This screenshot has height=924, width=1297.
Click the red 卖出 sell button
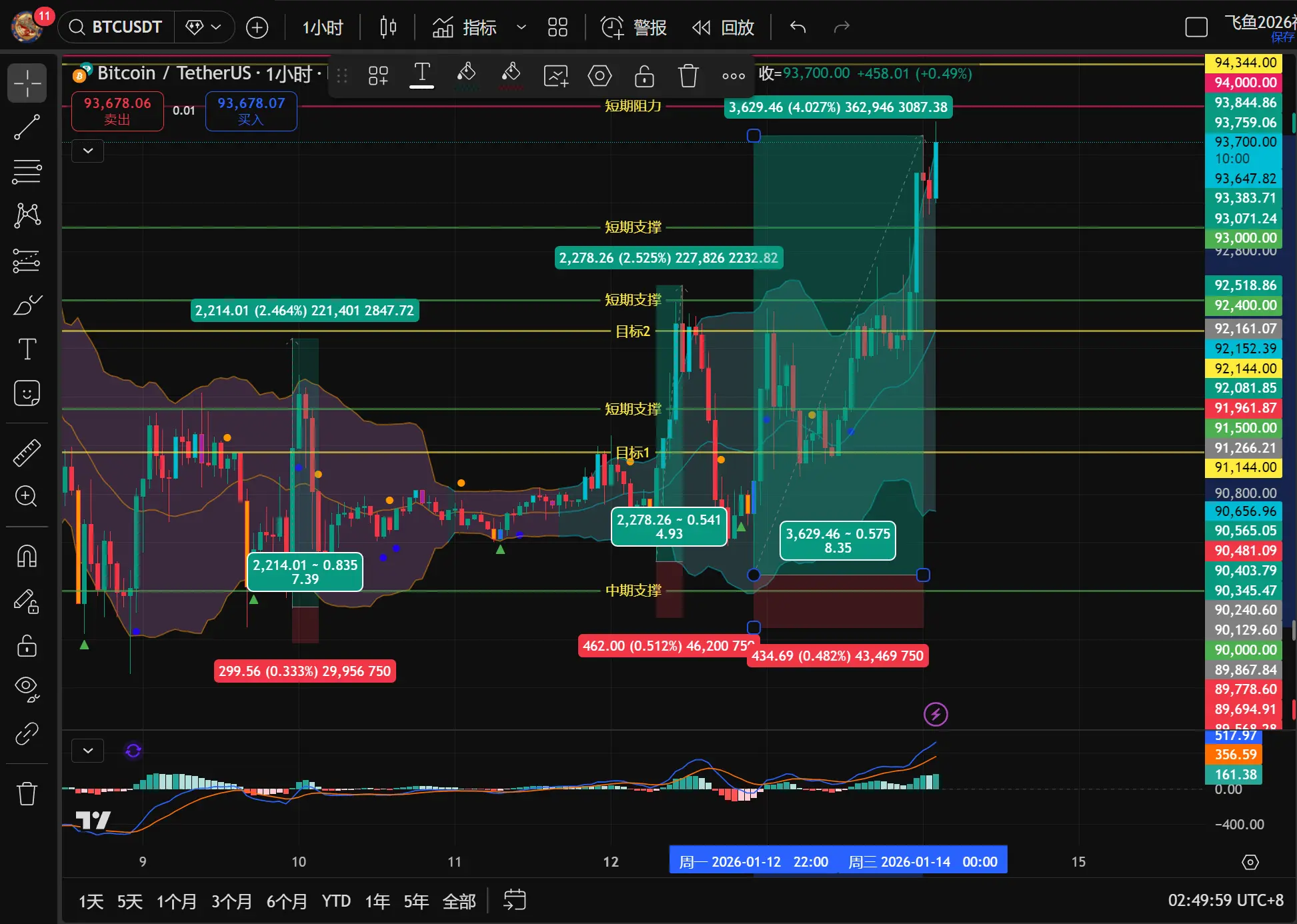(117, 111)
